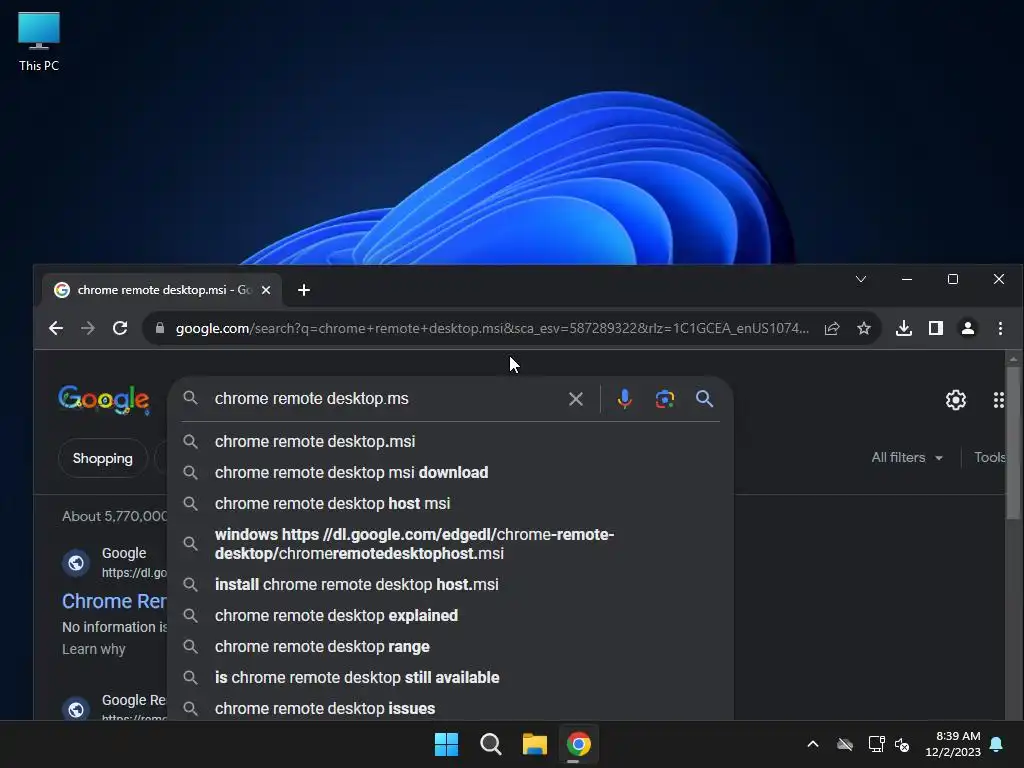This screenshot has height=768, width=1024.
Task: Click the Chrome address bar URL
Action: click(x=492, y=328)
